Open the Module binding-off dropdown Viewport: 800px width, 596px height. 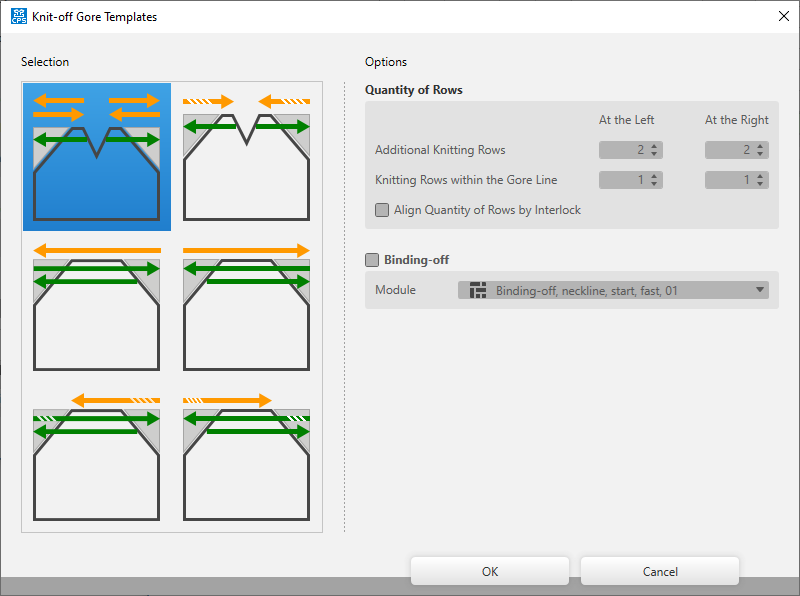pos(612,291)
